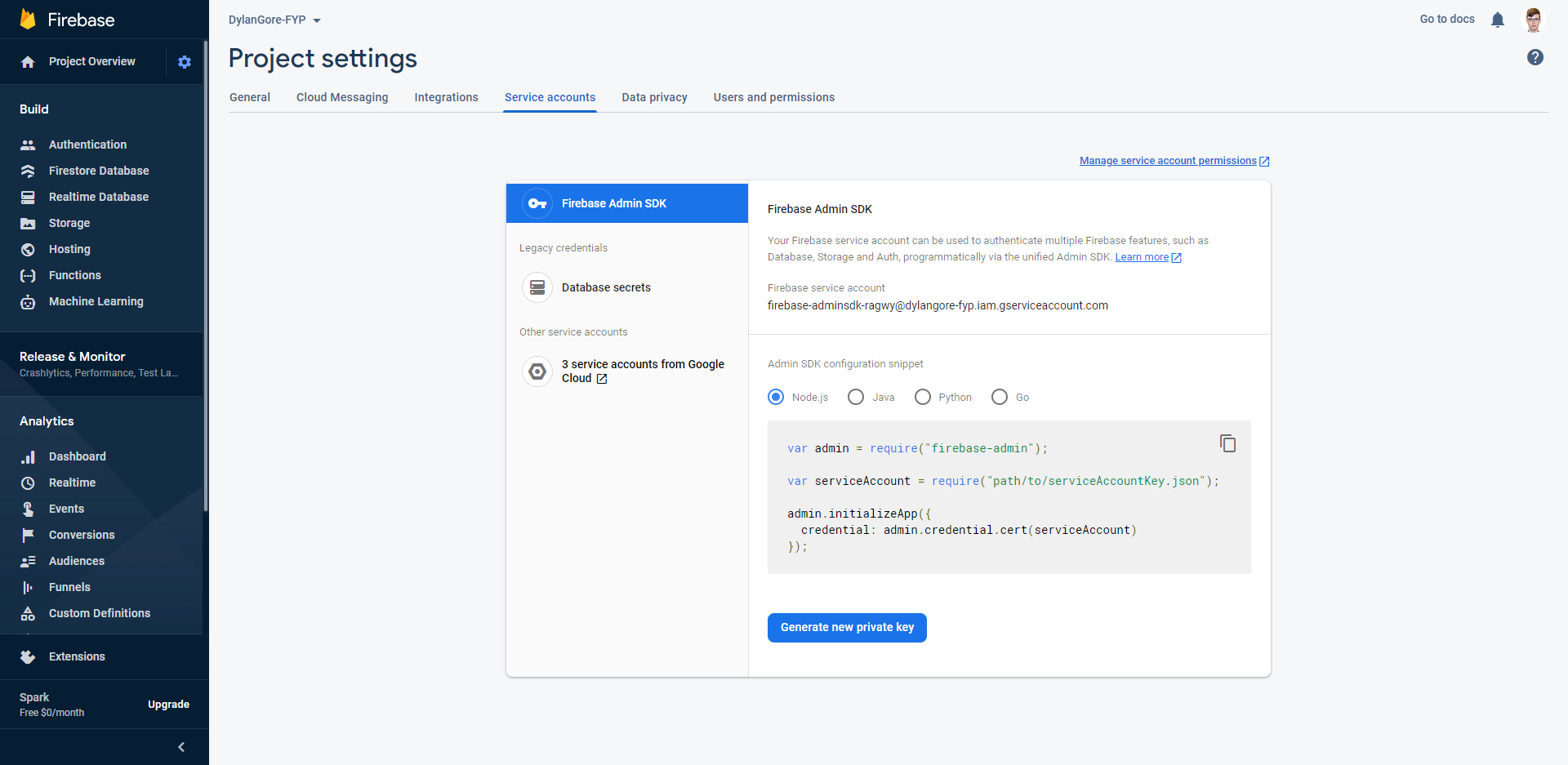The image size is (1568, 765).
Task: Switch to the Cloud Messaging tab
Action: pyautogui.click(x=342, y=97)
